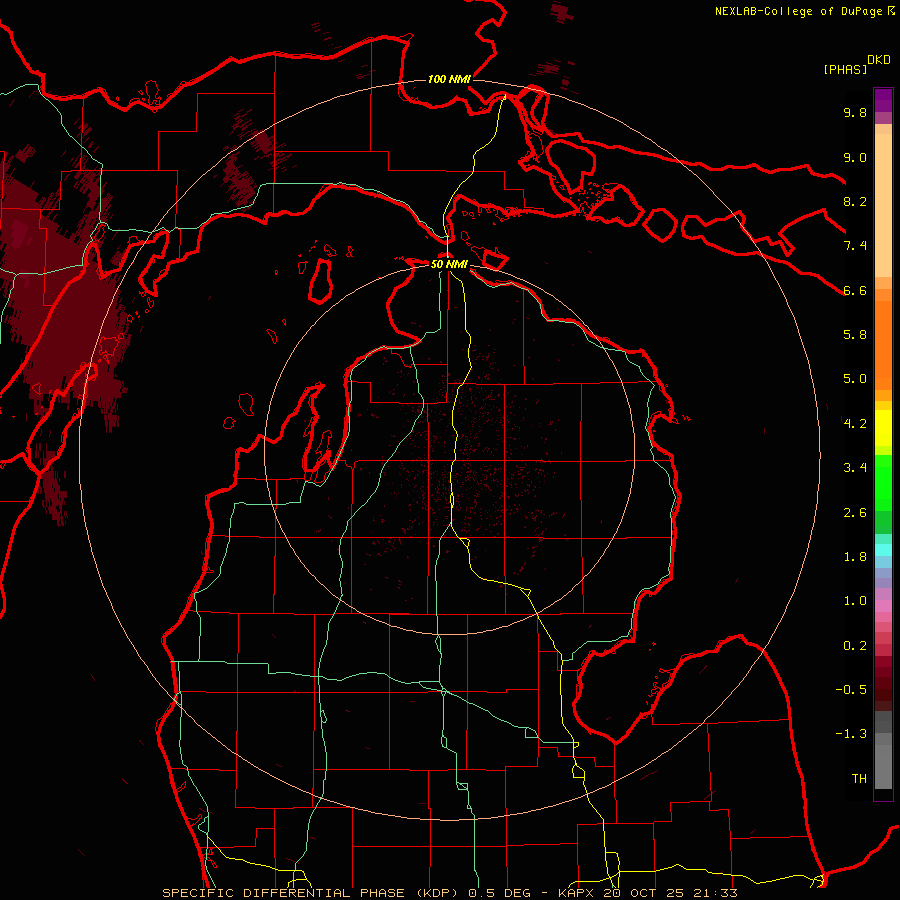Click the 0.2 scale value
The width and height of the screenshot is (900, 900).
click(855, 646)
